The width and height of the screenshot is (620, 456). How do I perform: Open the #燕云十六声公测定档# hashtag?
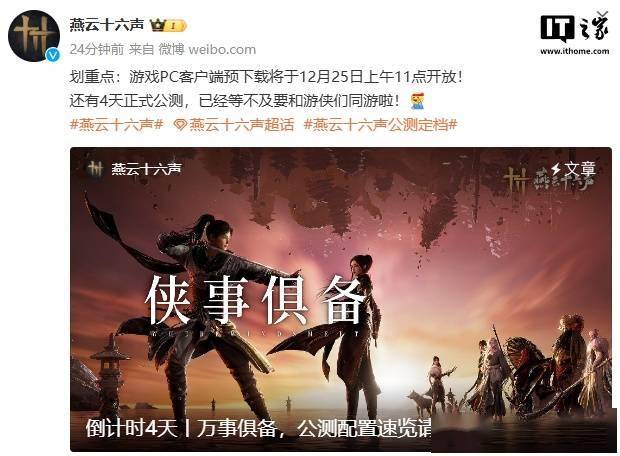tap(381, 125)
